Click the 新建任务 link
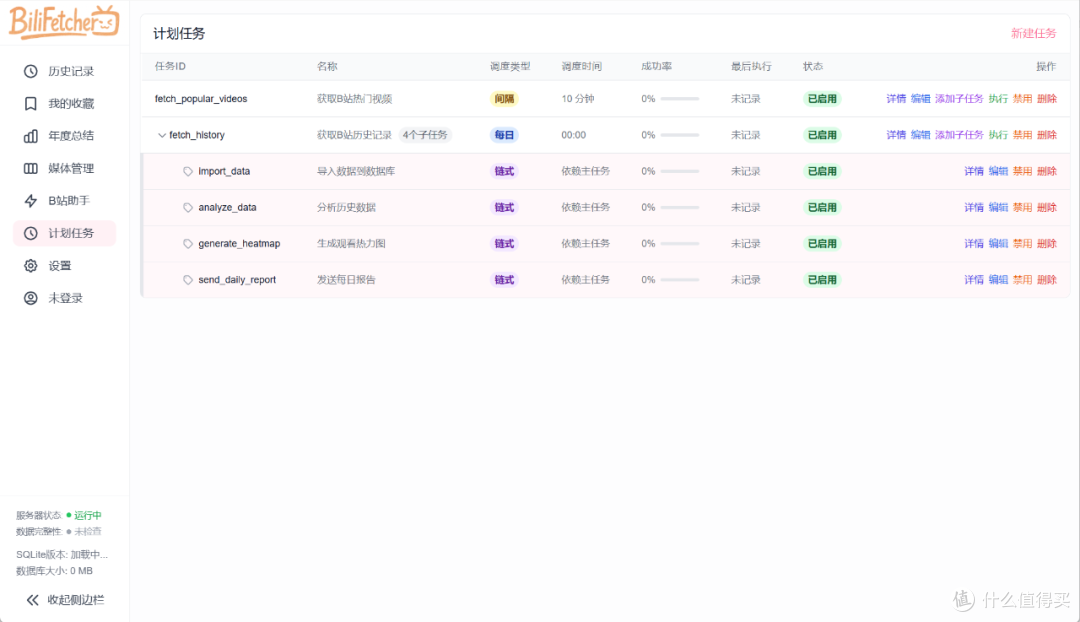Screen dimensions: 1080x622 click(x=1033, y=33)
